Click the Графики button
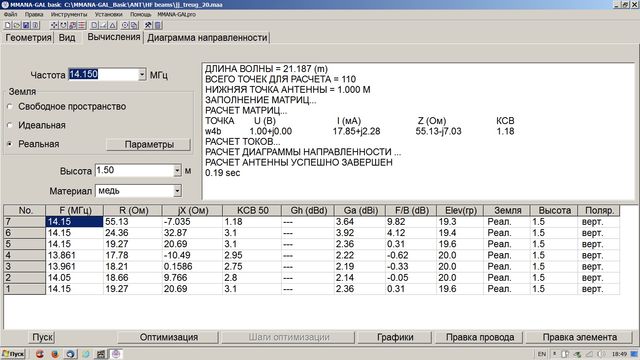This screenshot has height=360, width=640. 395,337
